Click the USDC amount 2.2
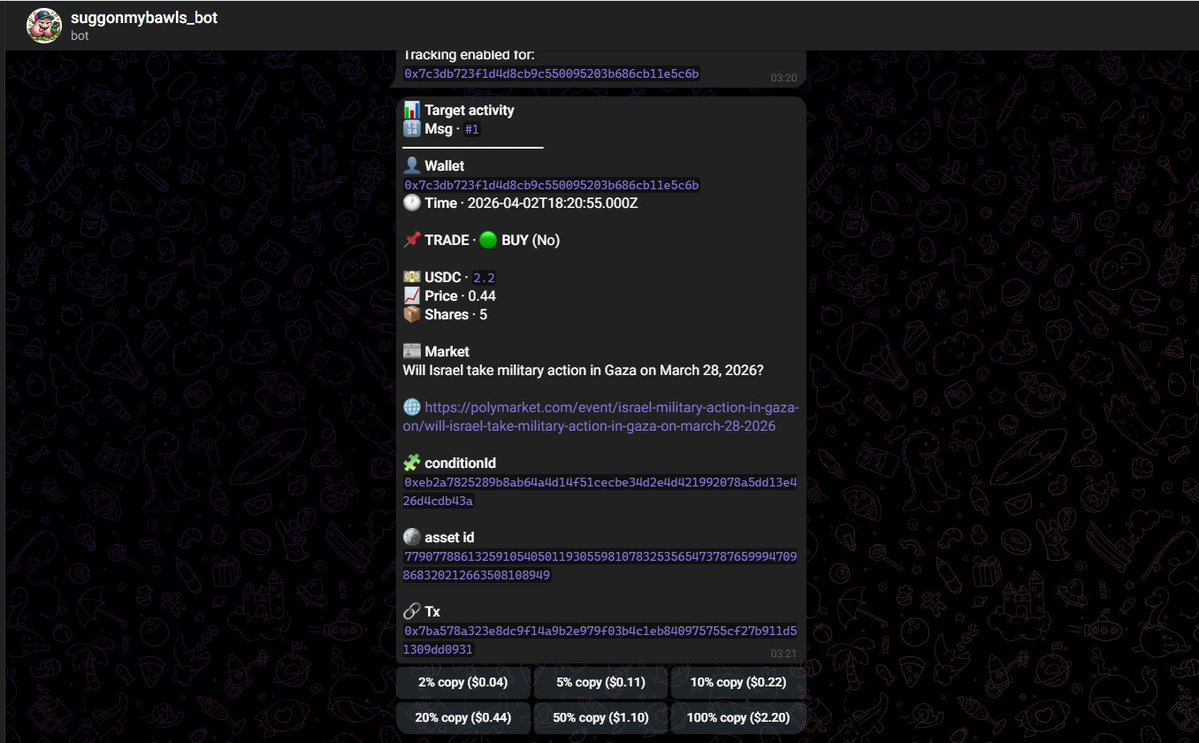 483,277
